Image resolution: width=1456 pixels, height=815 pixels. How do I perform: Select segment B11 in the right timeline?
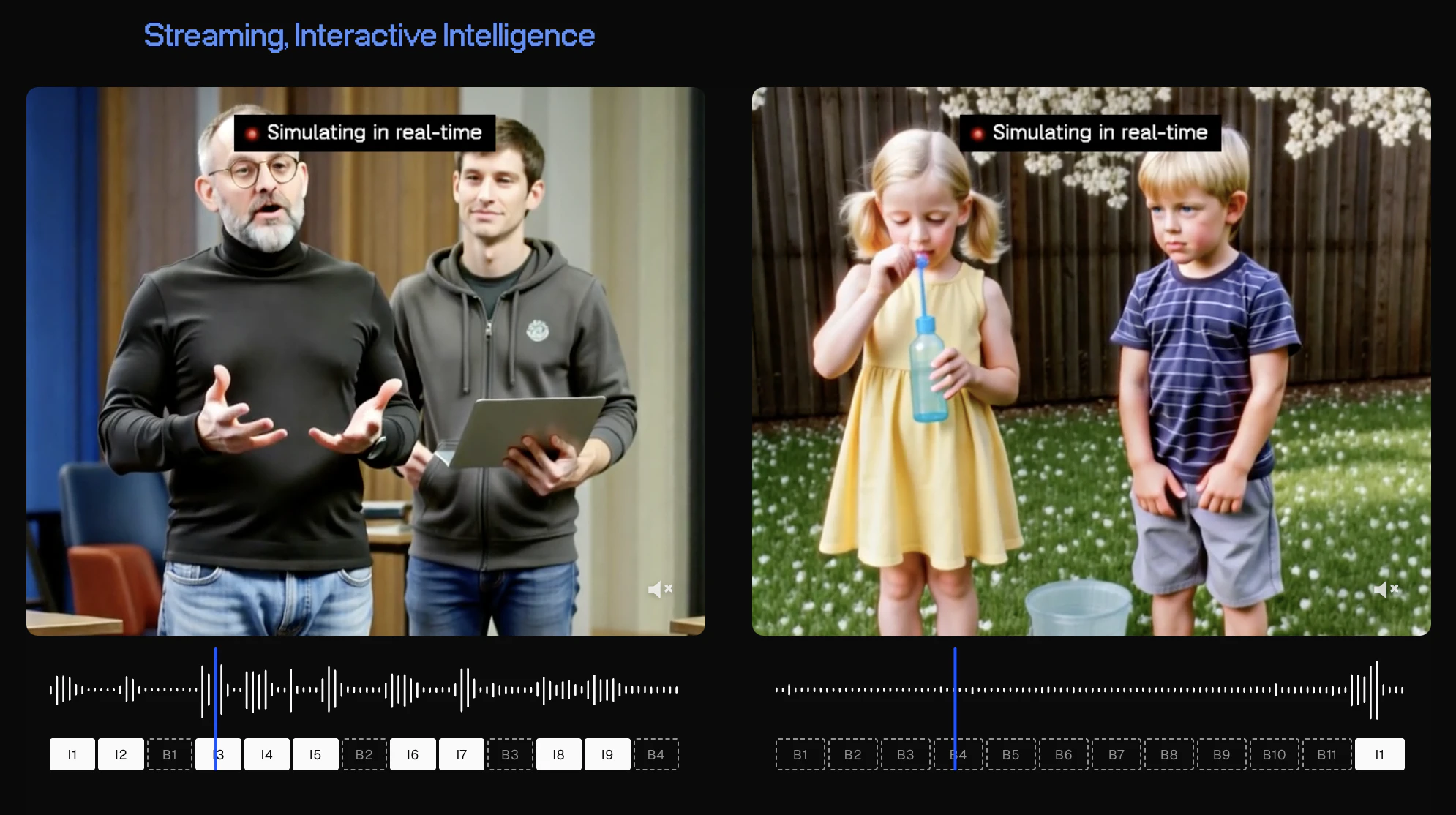point(1327,754)
